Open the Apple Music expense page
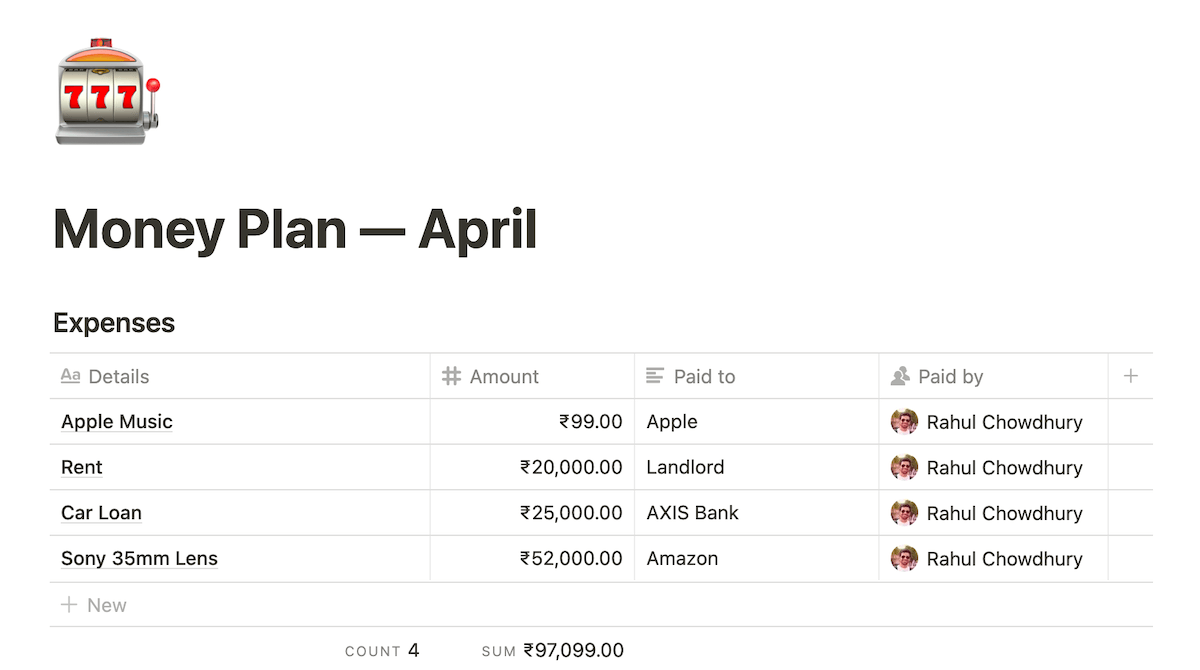1200x670 pixels. click(116, 421)
